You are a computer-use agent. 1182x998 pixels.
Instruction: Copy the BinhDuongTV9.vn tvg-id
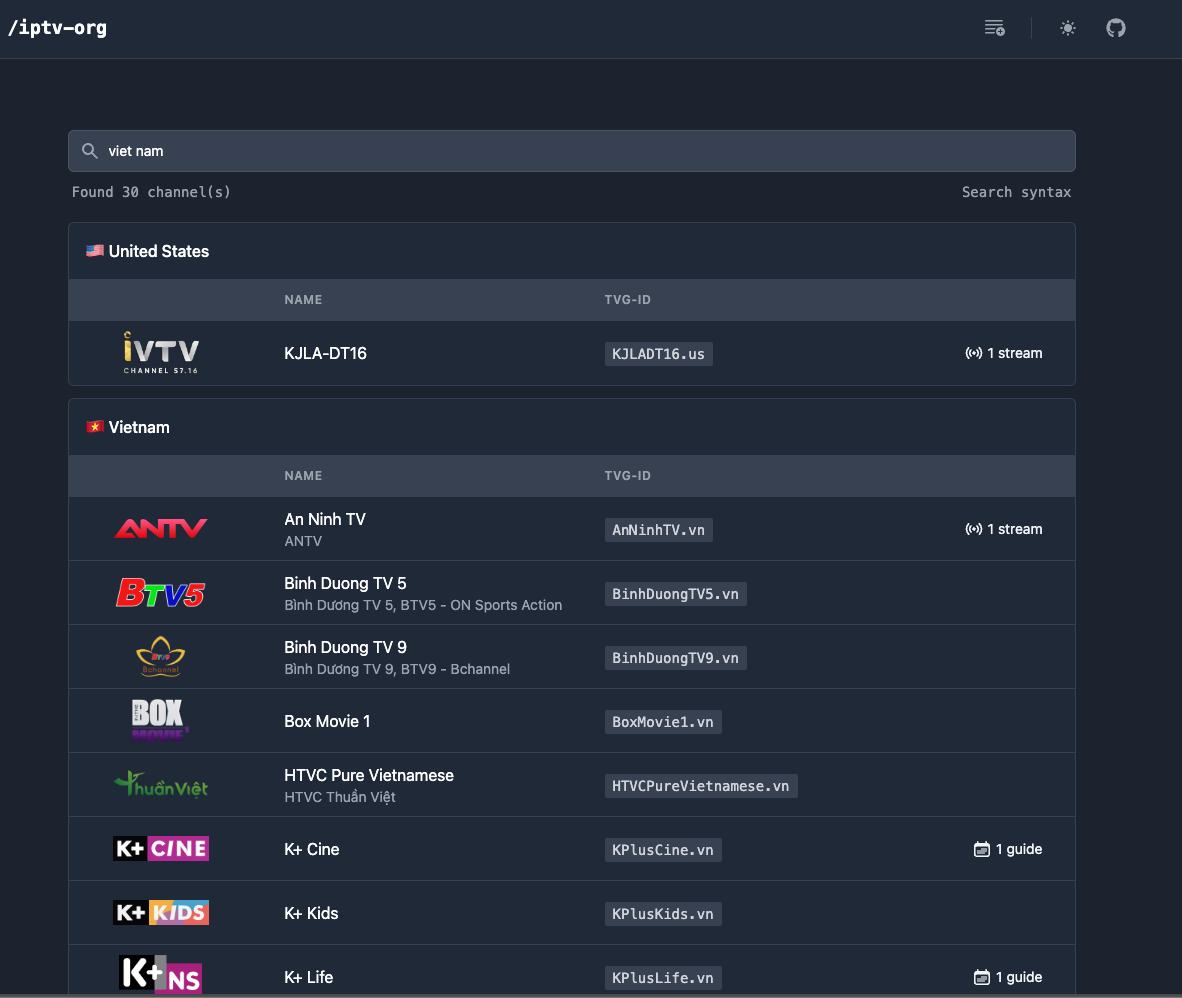coord(675,658)
